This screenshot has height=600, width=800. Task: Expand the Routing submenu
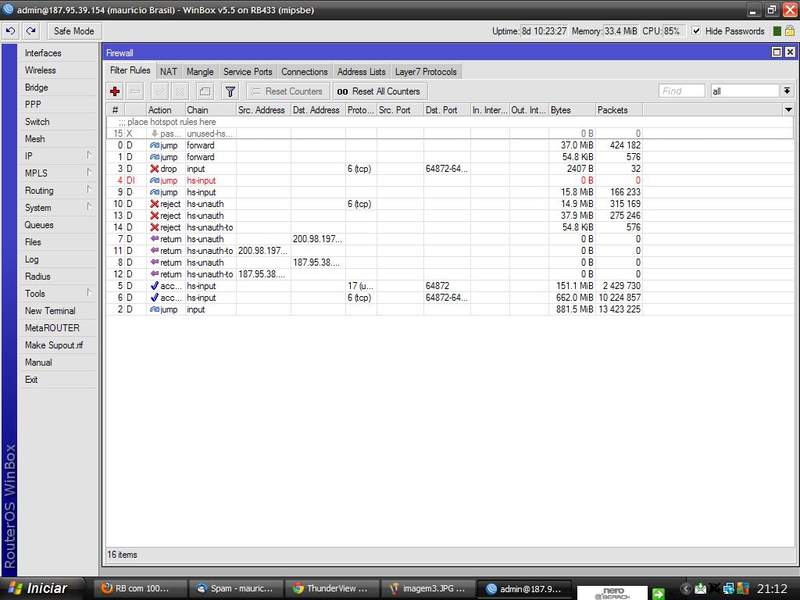(x=58, y=190)
